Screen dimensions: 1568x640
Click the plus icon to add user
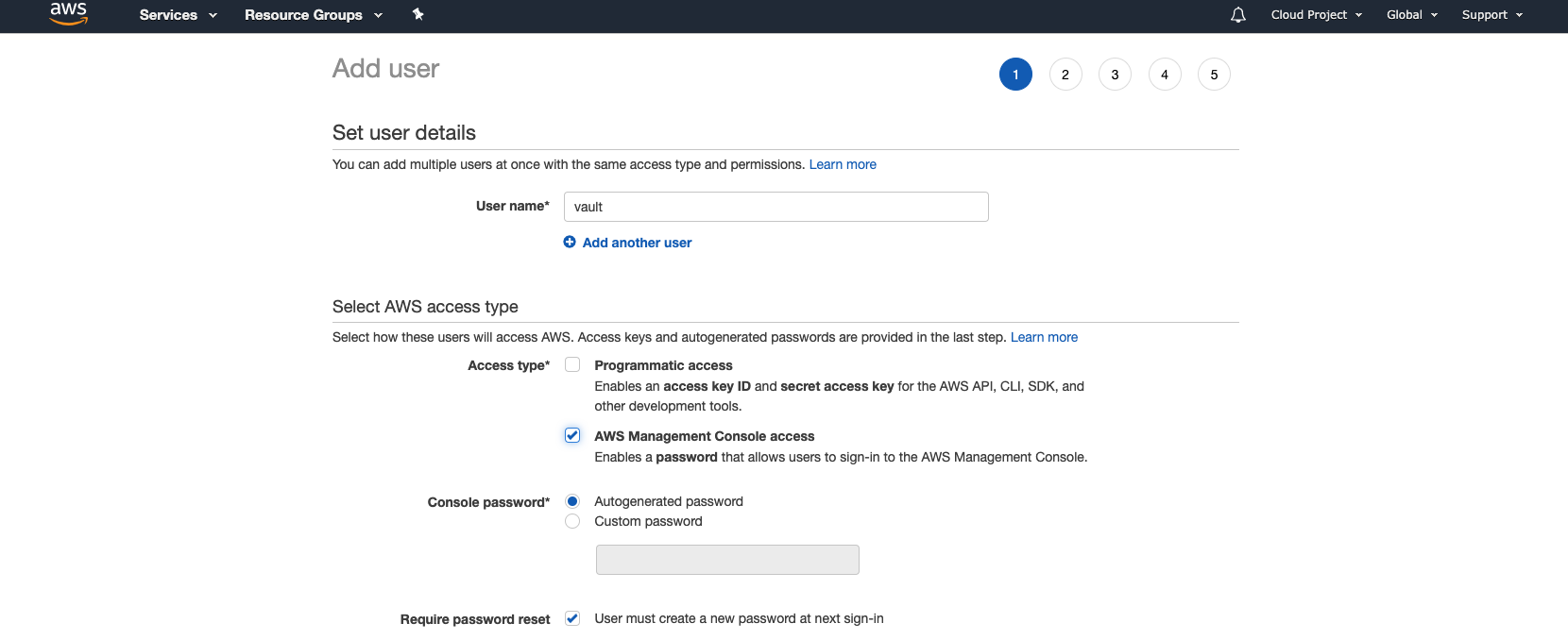570,243
